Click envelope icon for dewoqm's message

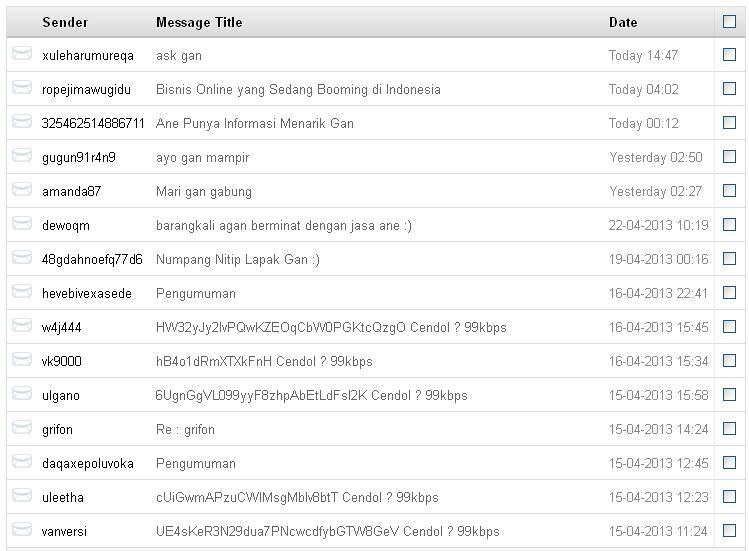click(21, 224)
